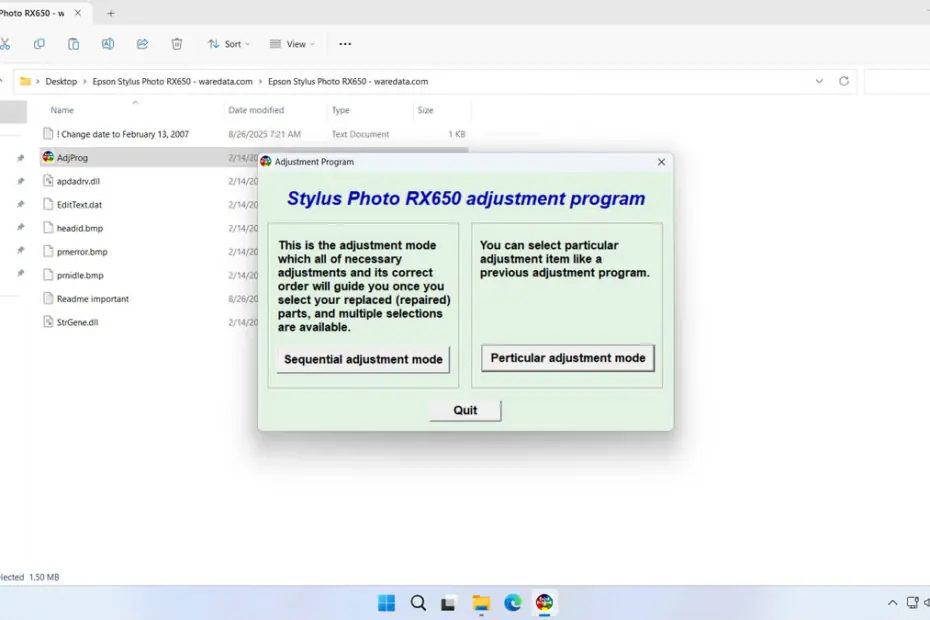The width and height of the screenshot is (930, 620).
Task: Click the Paste clipboard icon
Action: click(74, 44)
